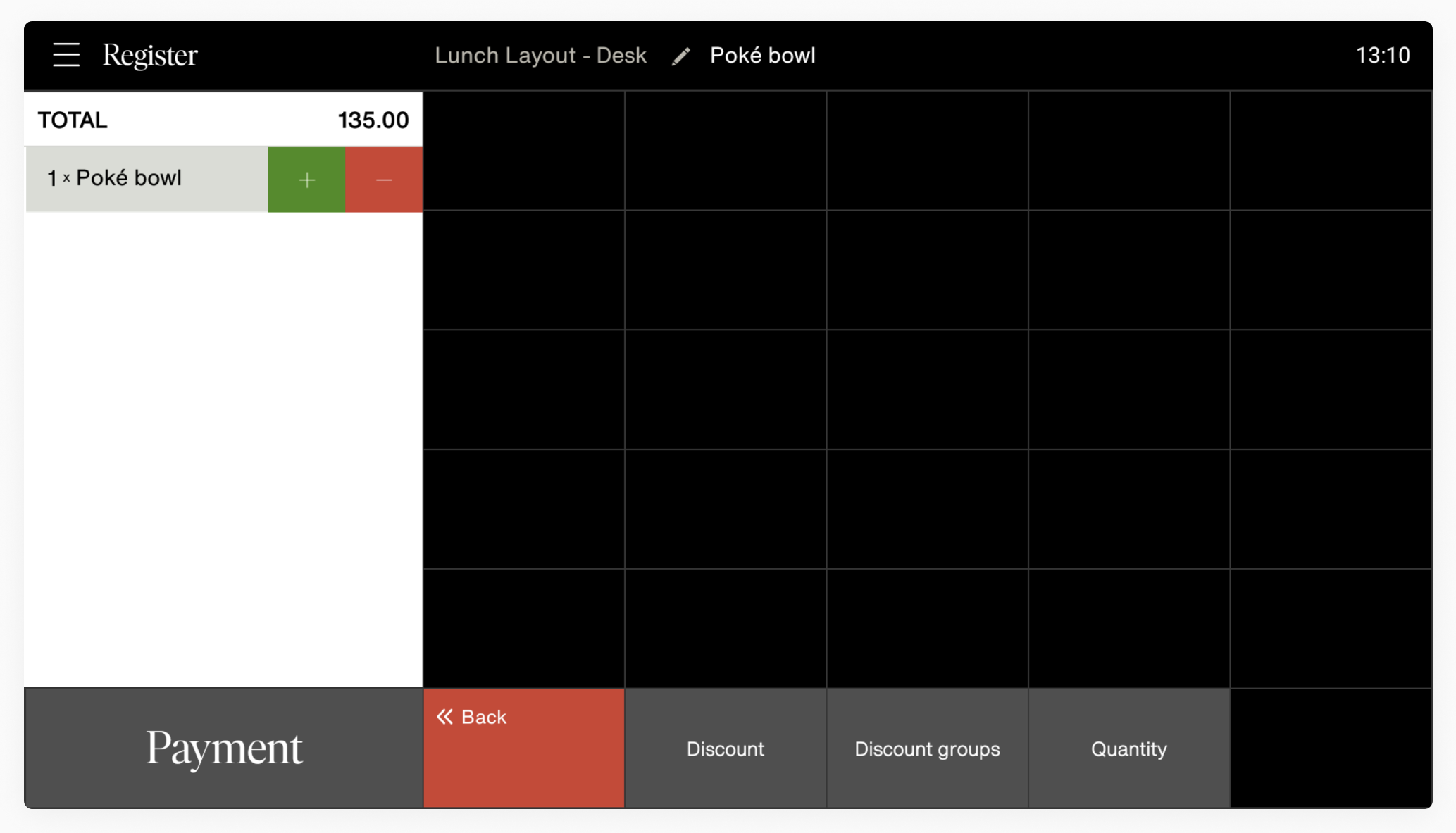Open the hamburger menu icon

click(x=66, y=55)
